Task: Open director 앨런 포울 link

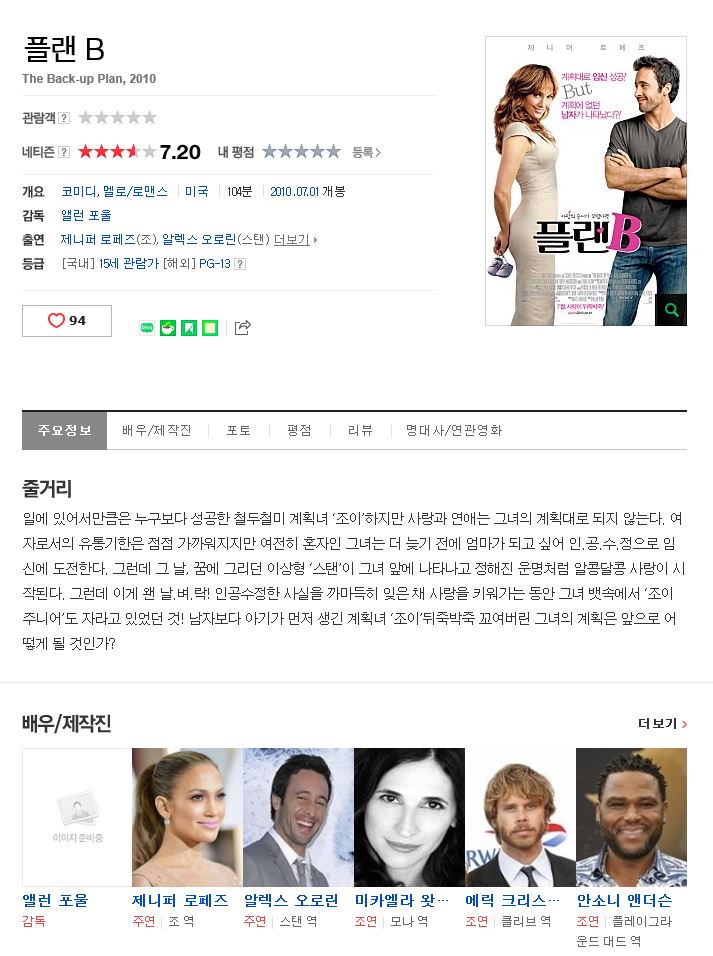Action: pos(86,215)
